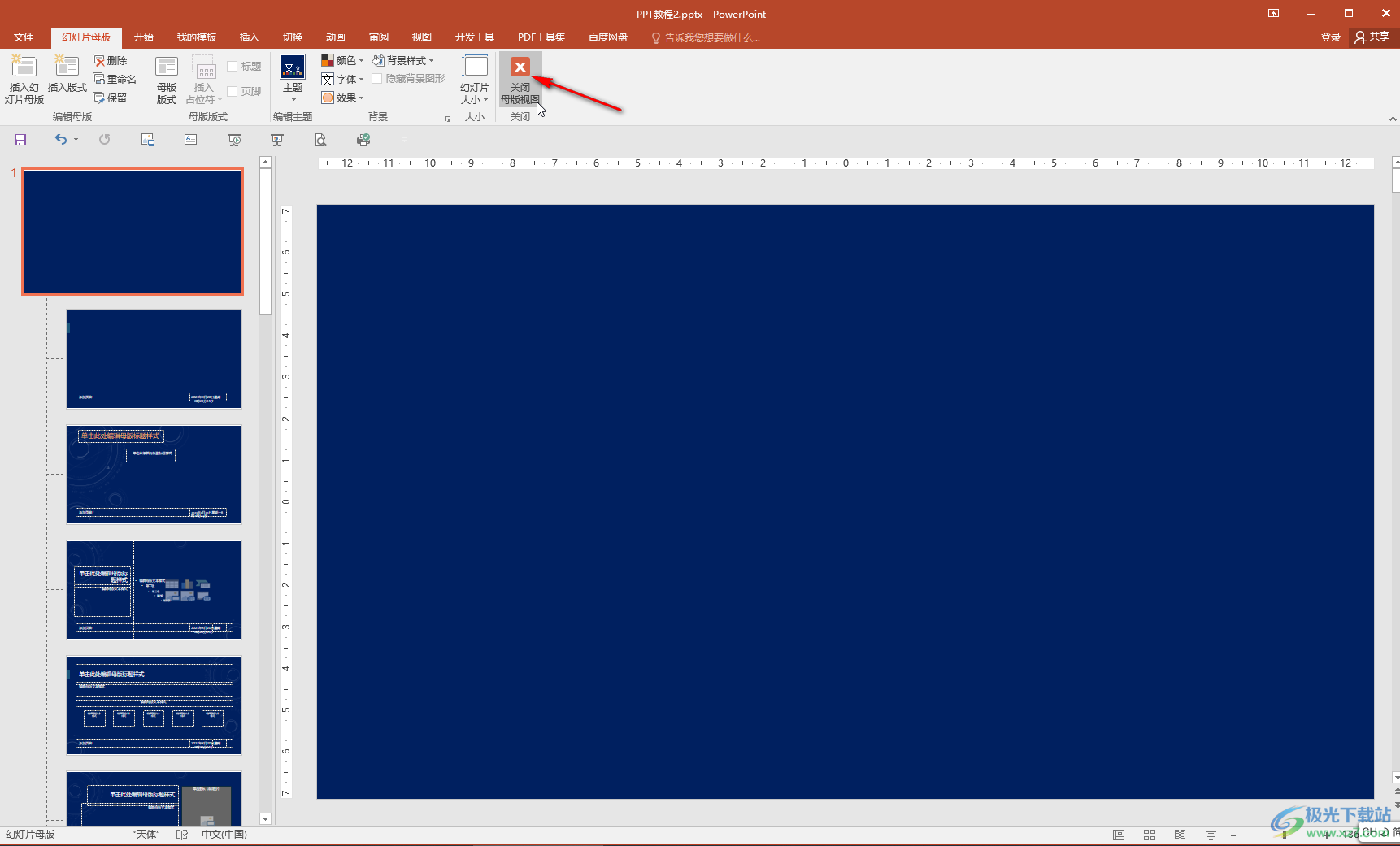The width and height of the screenshot is (1400, 846).
Task: Open the Baidu Netdisk (百度网盘) tab
Action: [608, 37]
